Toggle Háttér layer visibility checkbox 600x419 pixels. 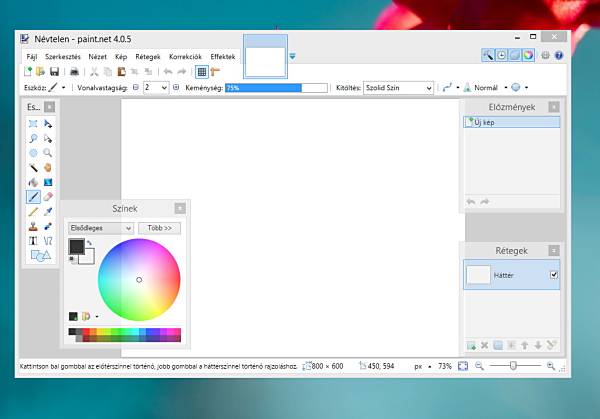click(x=553, y=274)
